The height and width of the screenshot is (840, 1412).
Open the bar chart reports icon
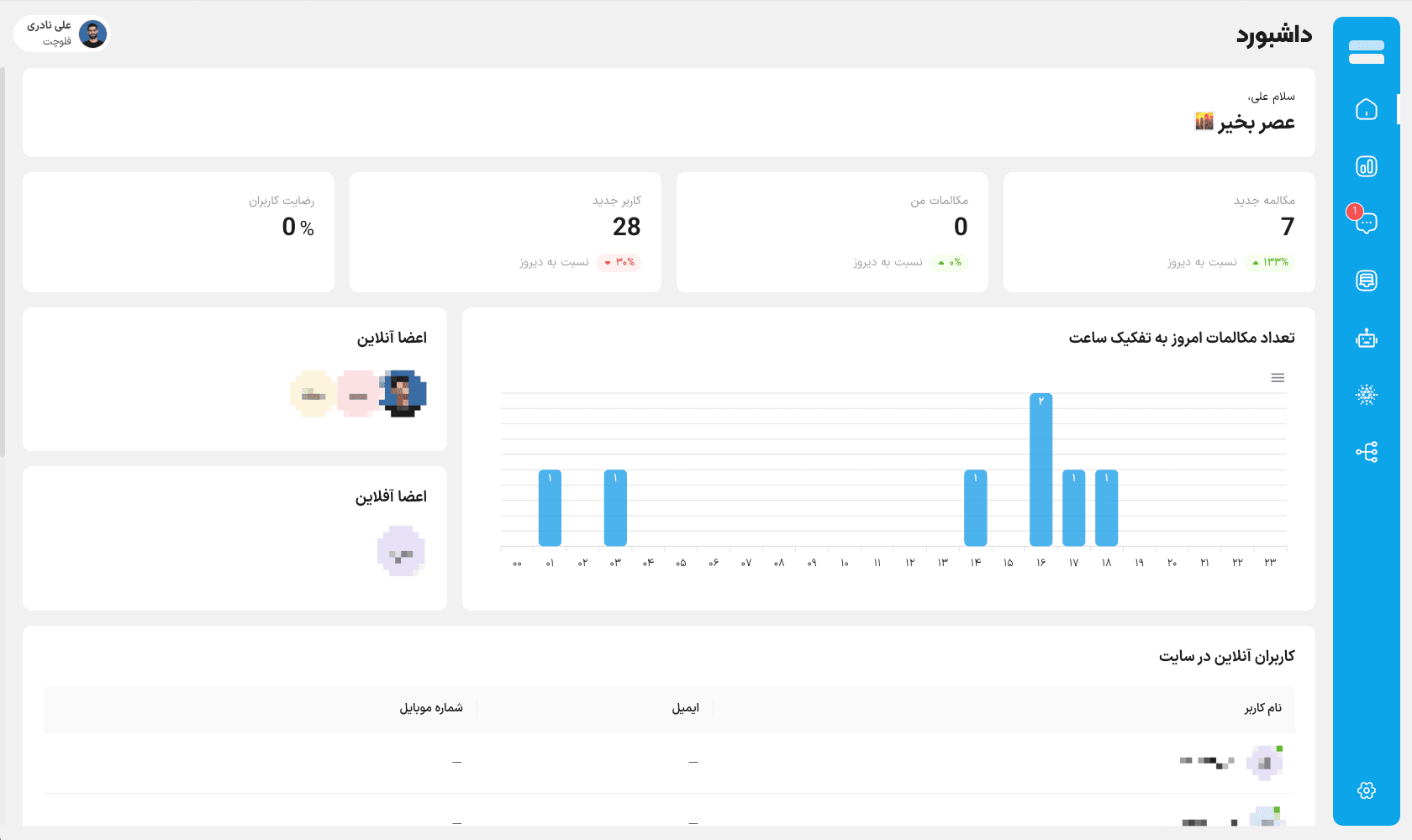coord(1366,166)
